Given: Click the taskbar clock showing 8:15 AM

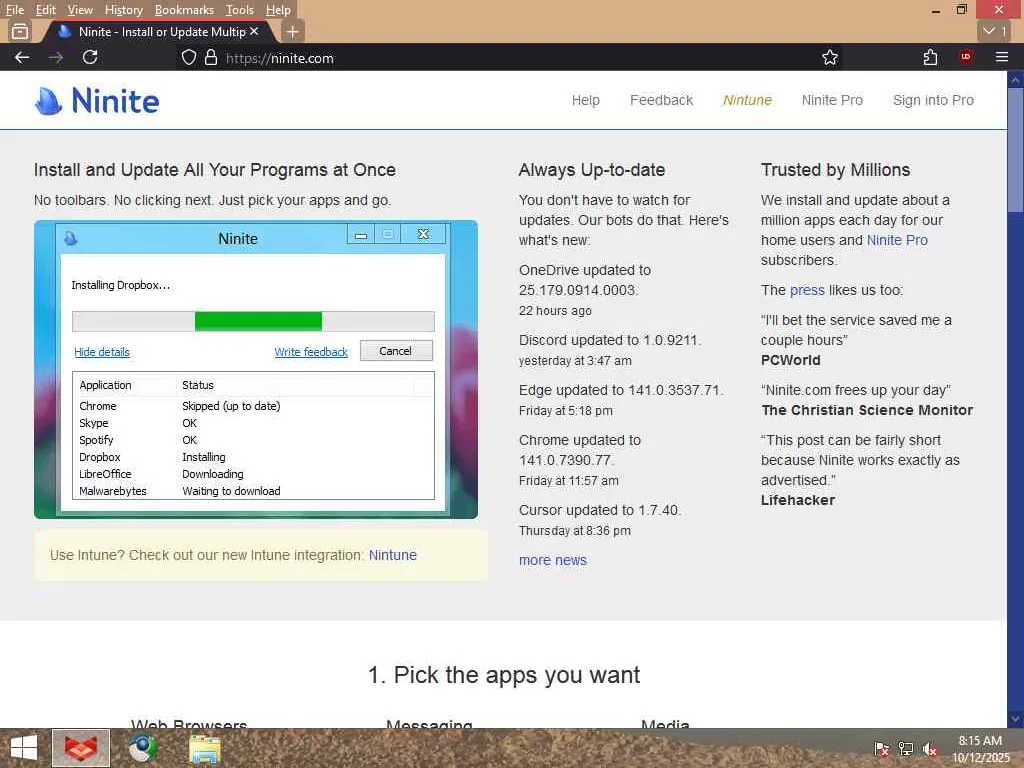Looking at the screenshot, I should (980, 748).
